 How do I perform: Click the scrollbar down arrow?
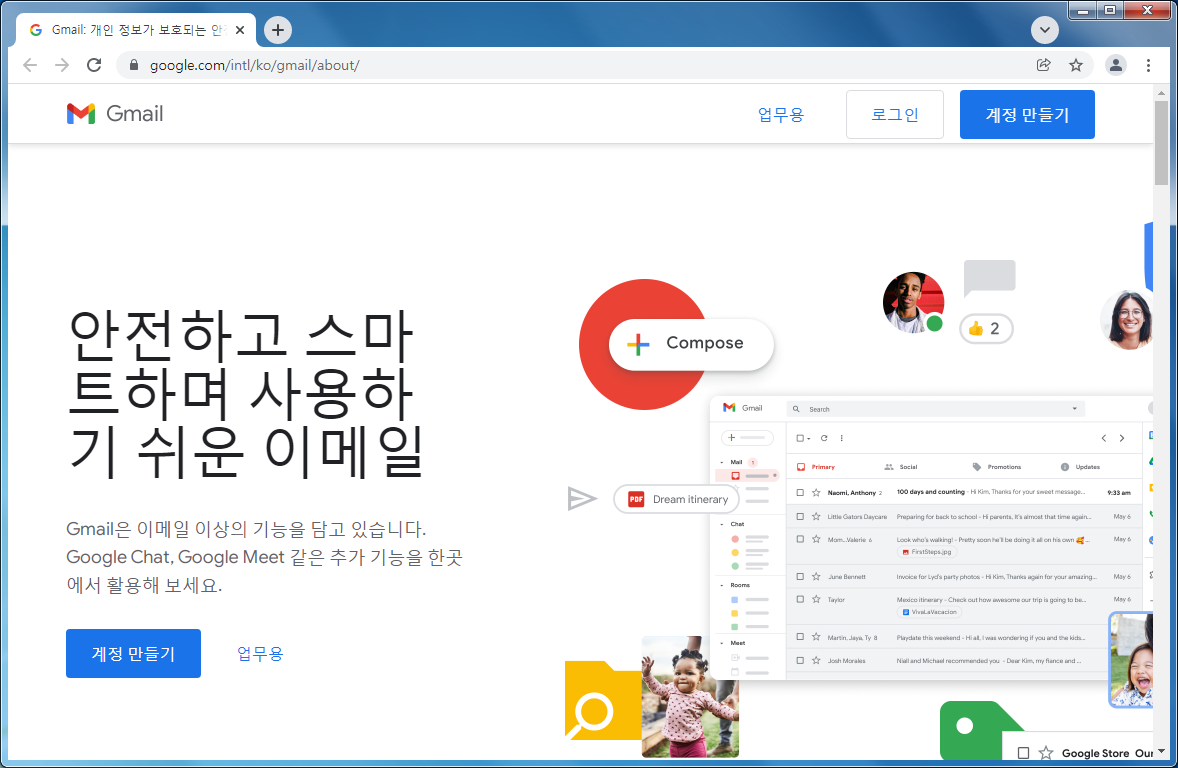click(1161, 751)
